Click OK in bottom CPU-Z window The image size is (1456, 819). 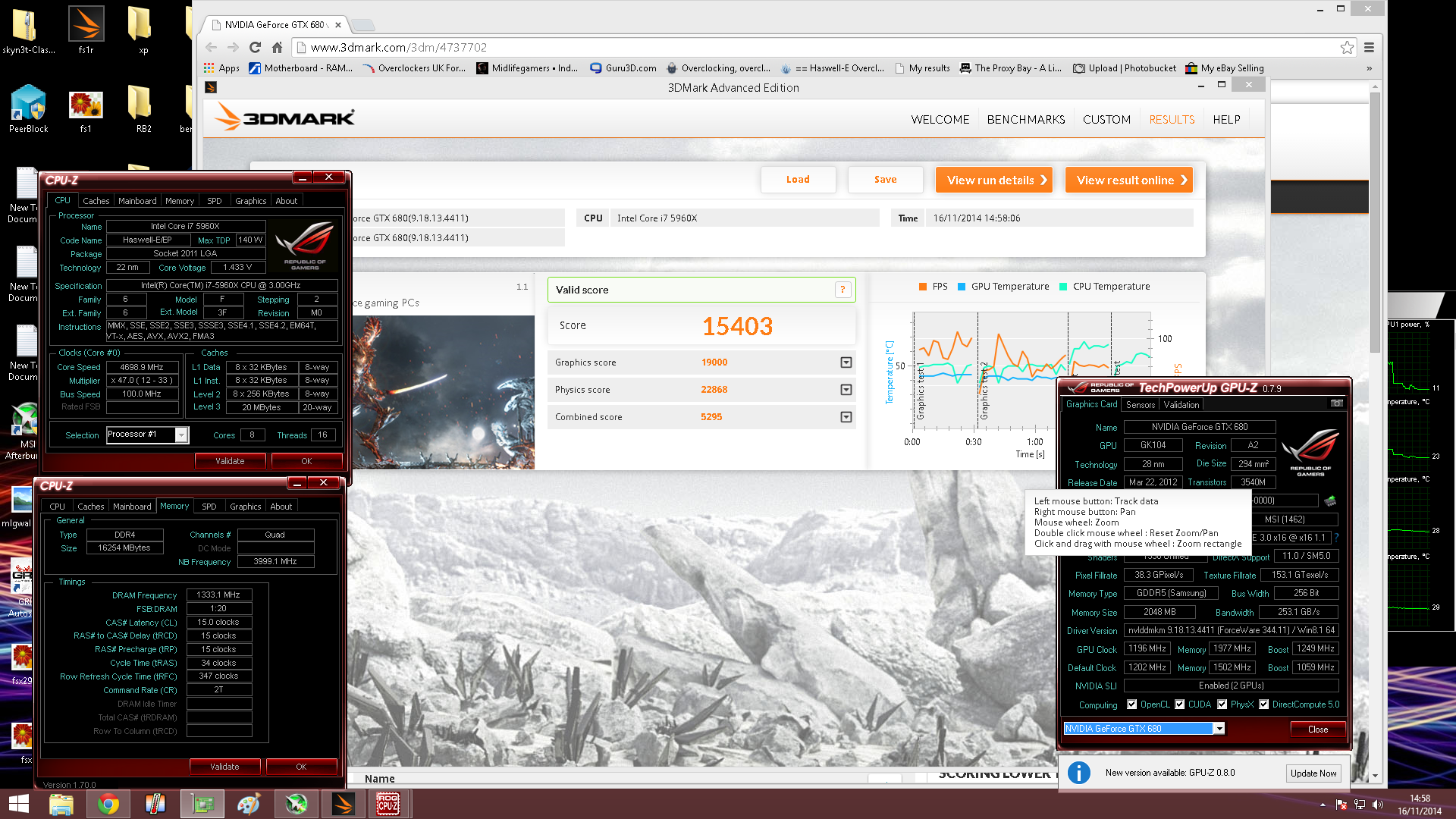tap(301, 767)
